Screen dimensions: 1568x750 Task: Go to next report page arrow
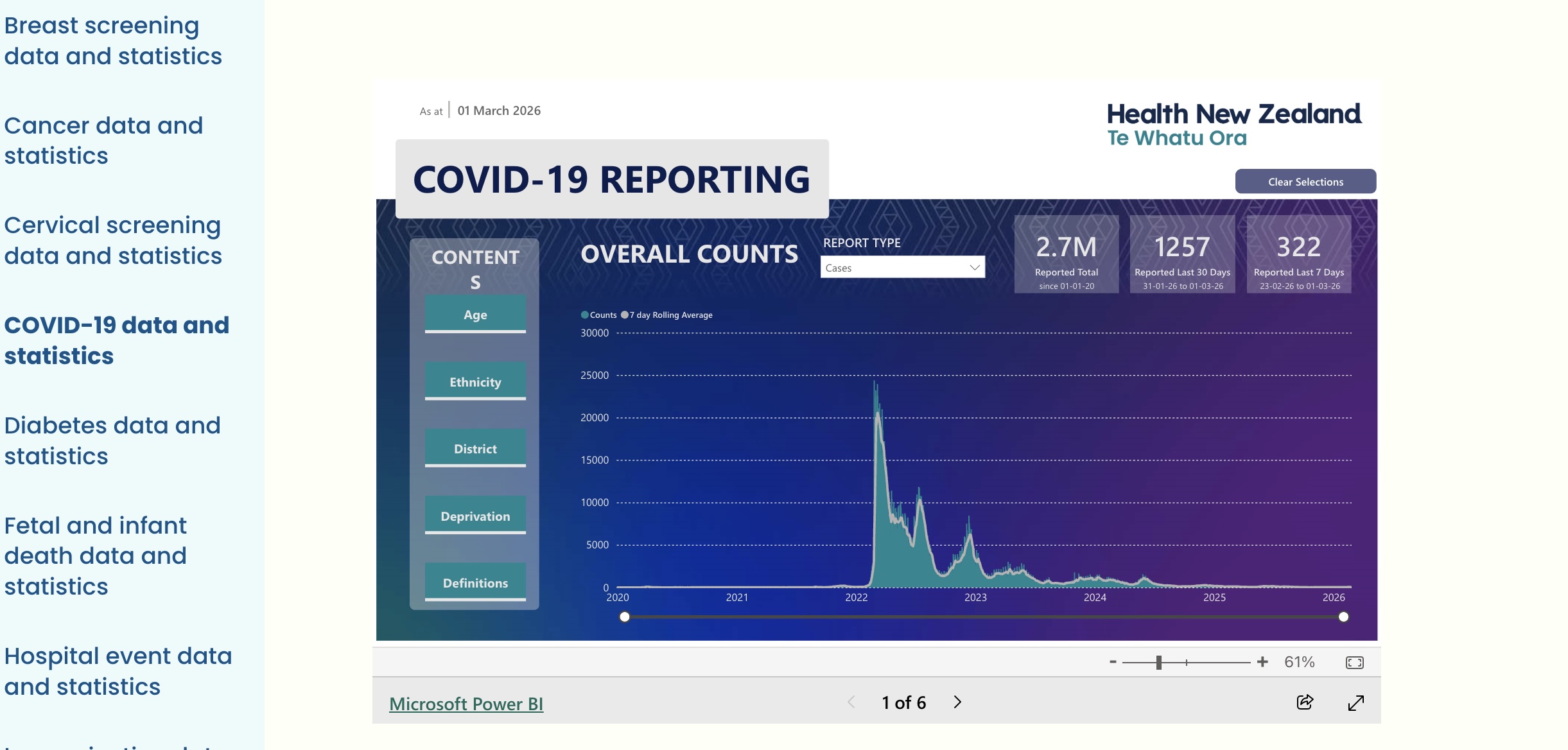957,702
